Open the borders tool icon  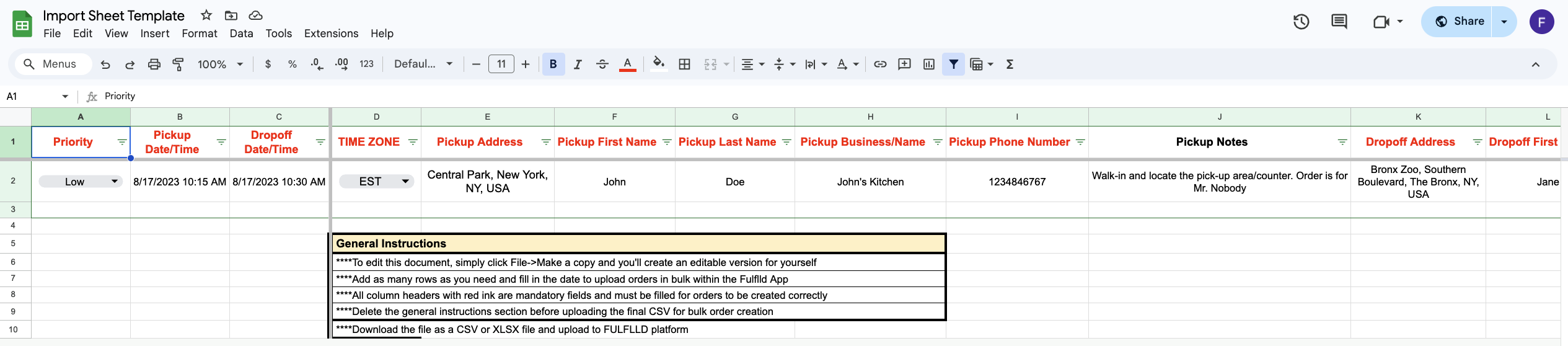[x=684, y=64]
